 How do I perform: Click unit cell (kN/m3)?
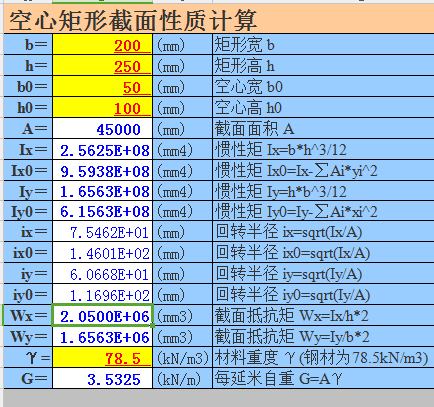(x=182, y=358)
